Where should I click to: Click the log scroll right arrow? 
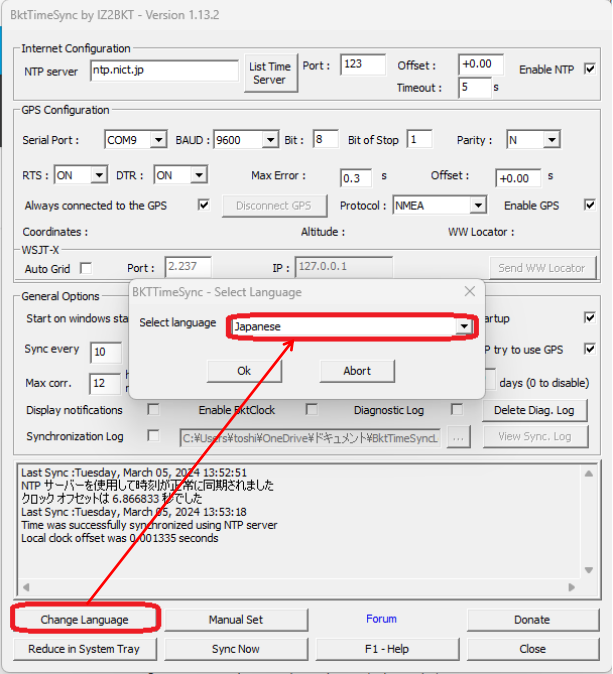(x=572, y=587)
